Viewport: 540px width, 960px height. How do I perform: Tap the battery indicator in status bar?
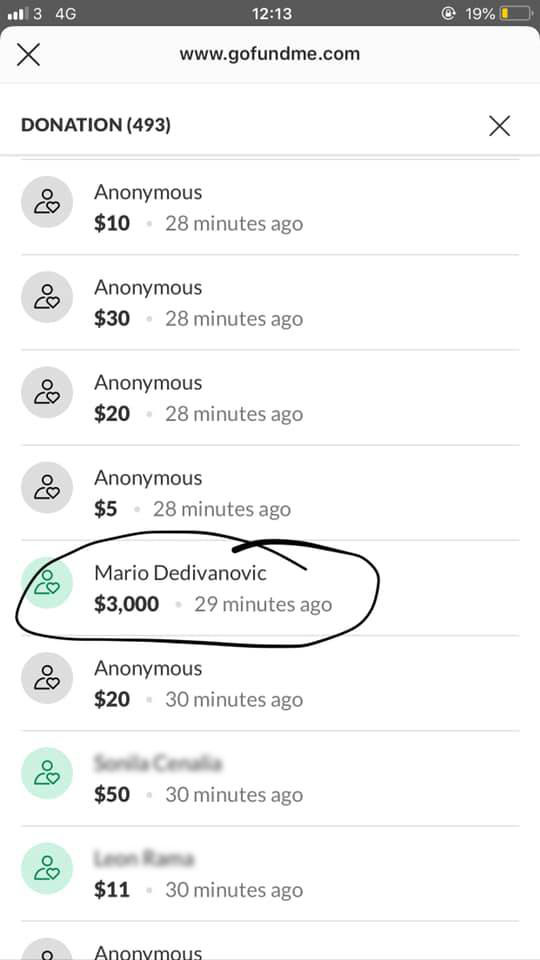click(516, 13)
